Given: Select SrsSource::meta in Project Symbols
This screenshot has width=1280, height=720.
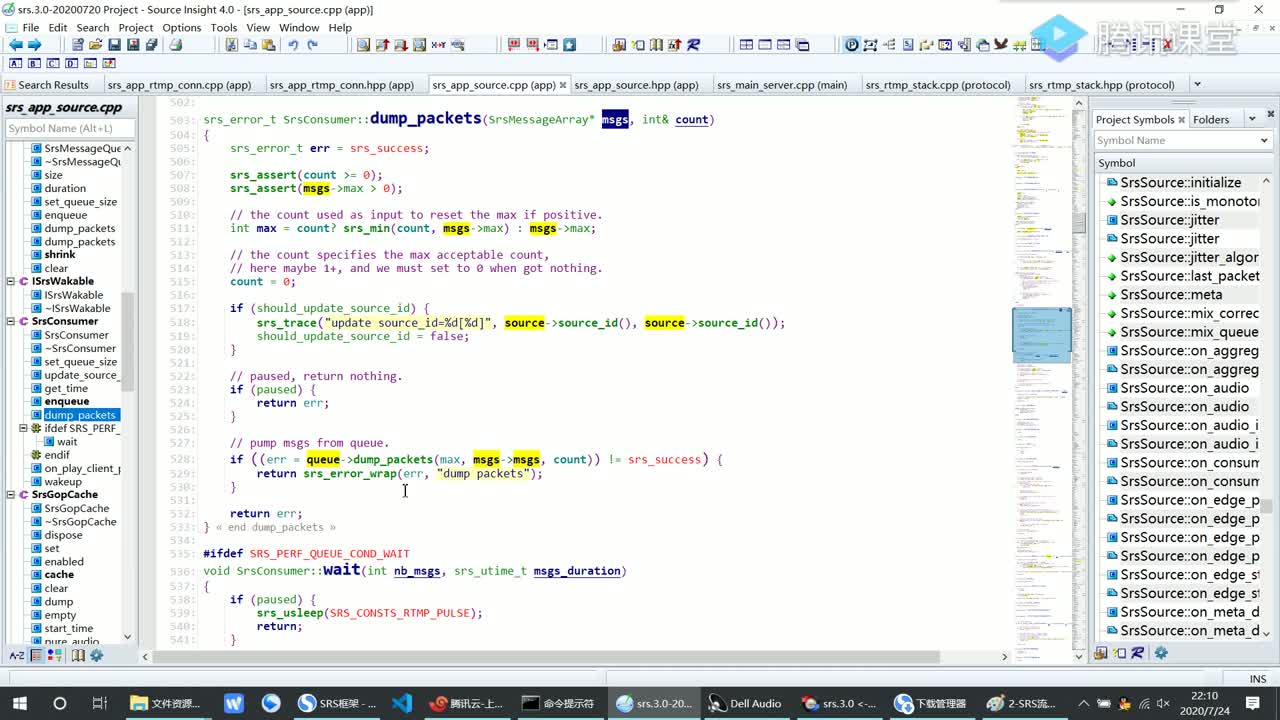Looking at the screenshot, I should coord(1171,294).
